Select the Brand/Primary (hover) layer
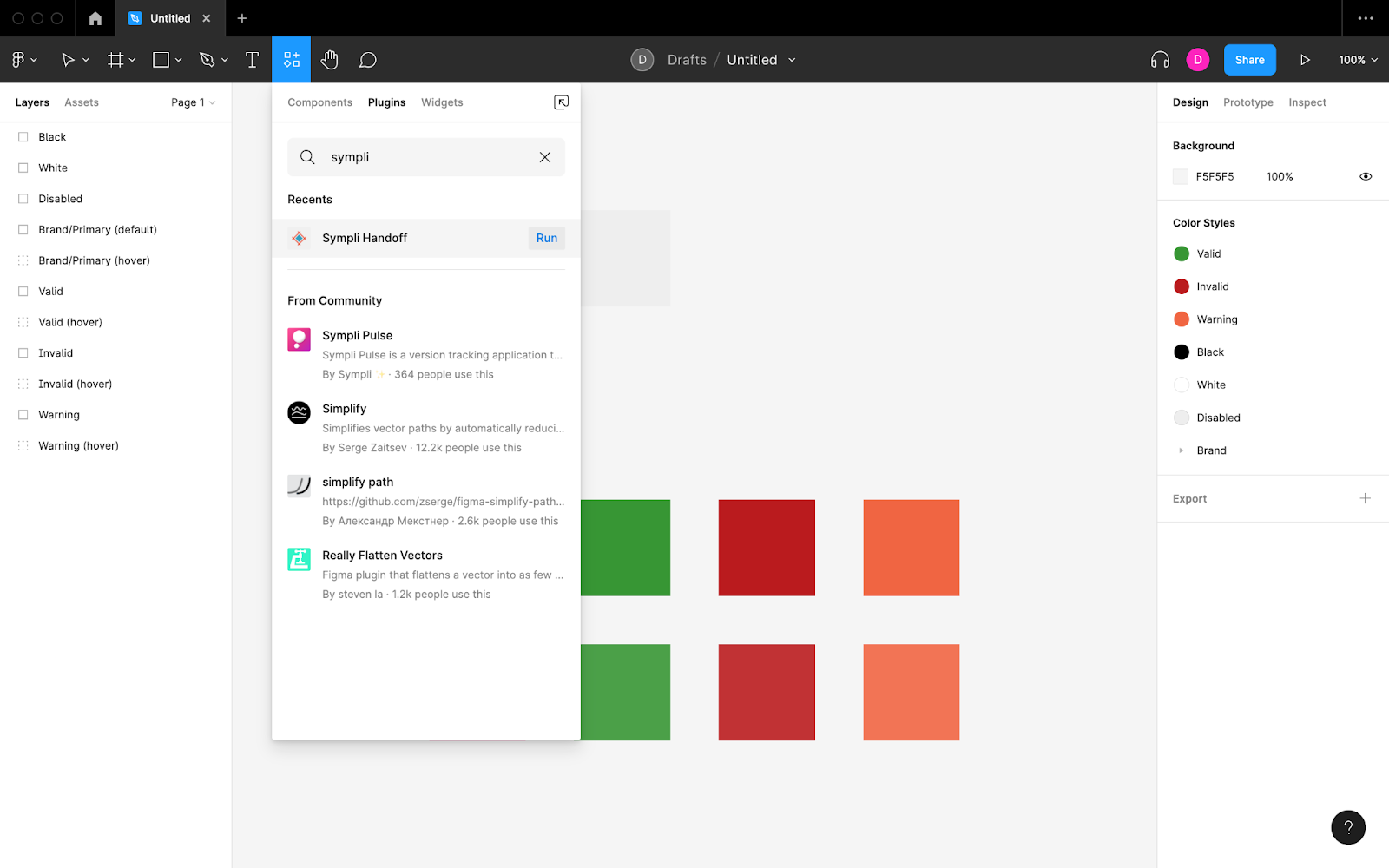 (x=115, y=260)
